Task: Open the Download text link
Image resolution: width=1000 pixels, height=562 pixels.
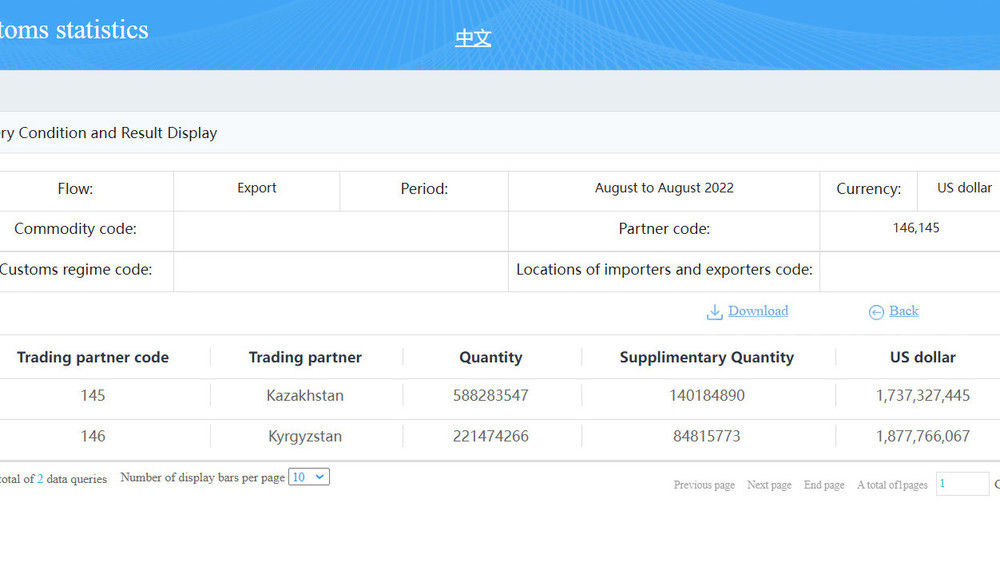Action: coord(758,311)
